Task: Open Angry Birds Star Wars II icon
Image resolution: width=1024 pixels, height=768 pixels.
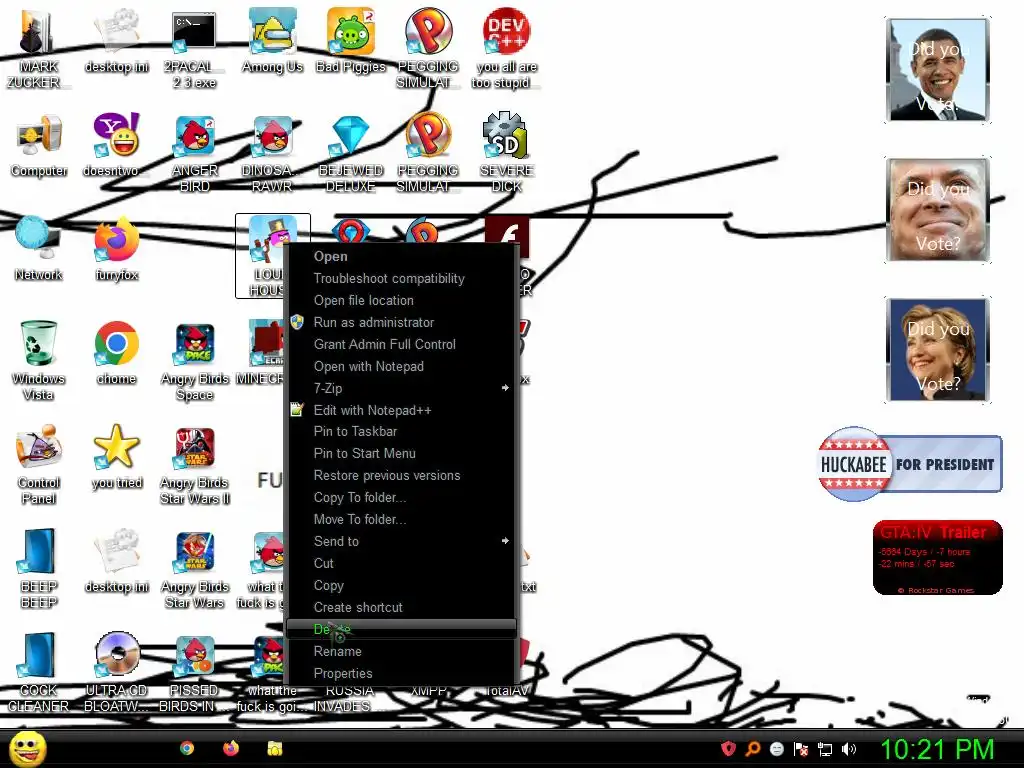Action: click(195, 465)
